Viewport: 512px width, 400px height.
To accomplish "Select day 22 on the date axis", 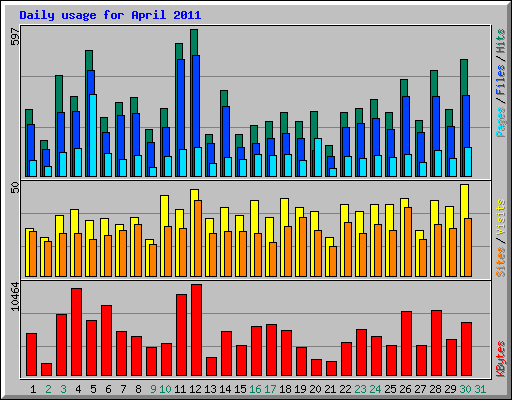I will coord(345,389).
